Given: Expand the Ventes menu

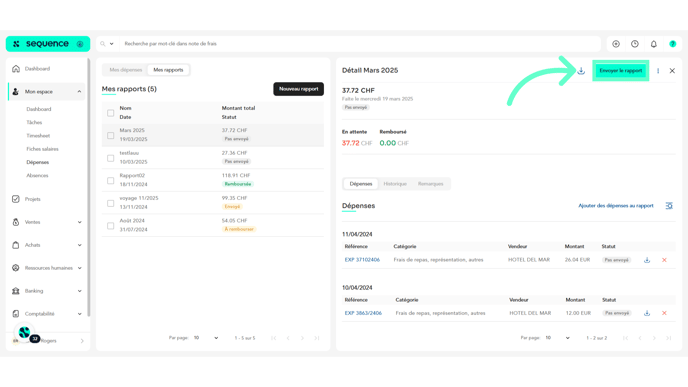Looking at the screenshot, I should [79, 222].
